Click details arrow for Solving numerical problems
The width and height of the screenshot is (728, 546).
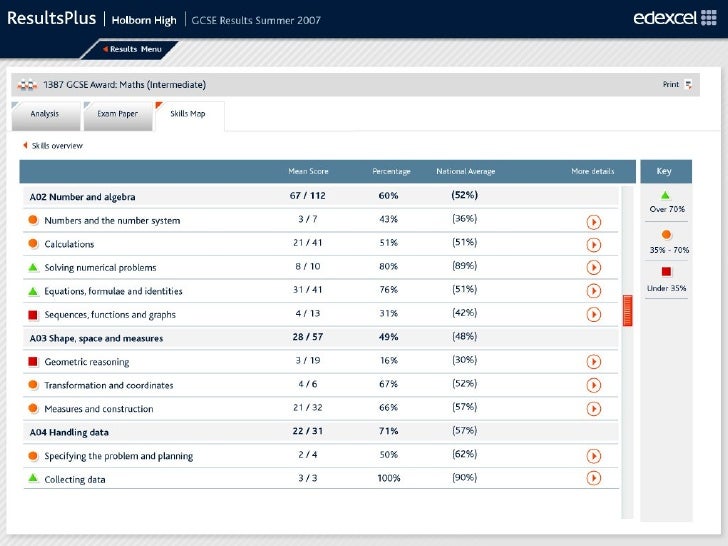[593, 267]
